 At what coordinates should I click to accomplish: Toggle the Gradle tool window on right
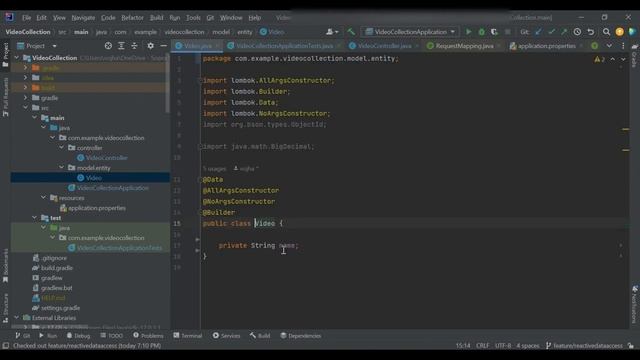pos(634,55)
